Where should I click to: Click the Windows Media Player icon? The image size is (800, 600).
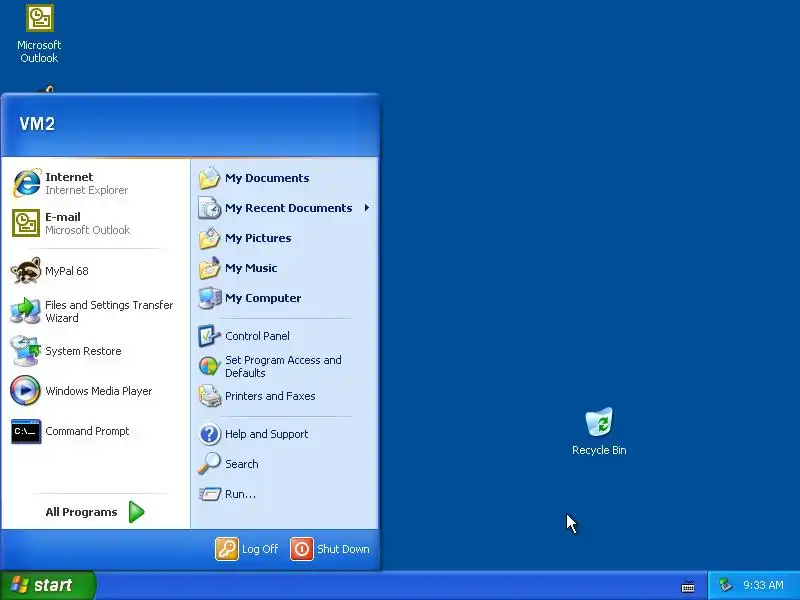(x=26, y=390)
